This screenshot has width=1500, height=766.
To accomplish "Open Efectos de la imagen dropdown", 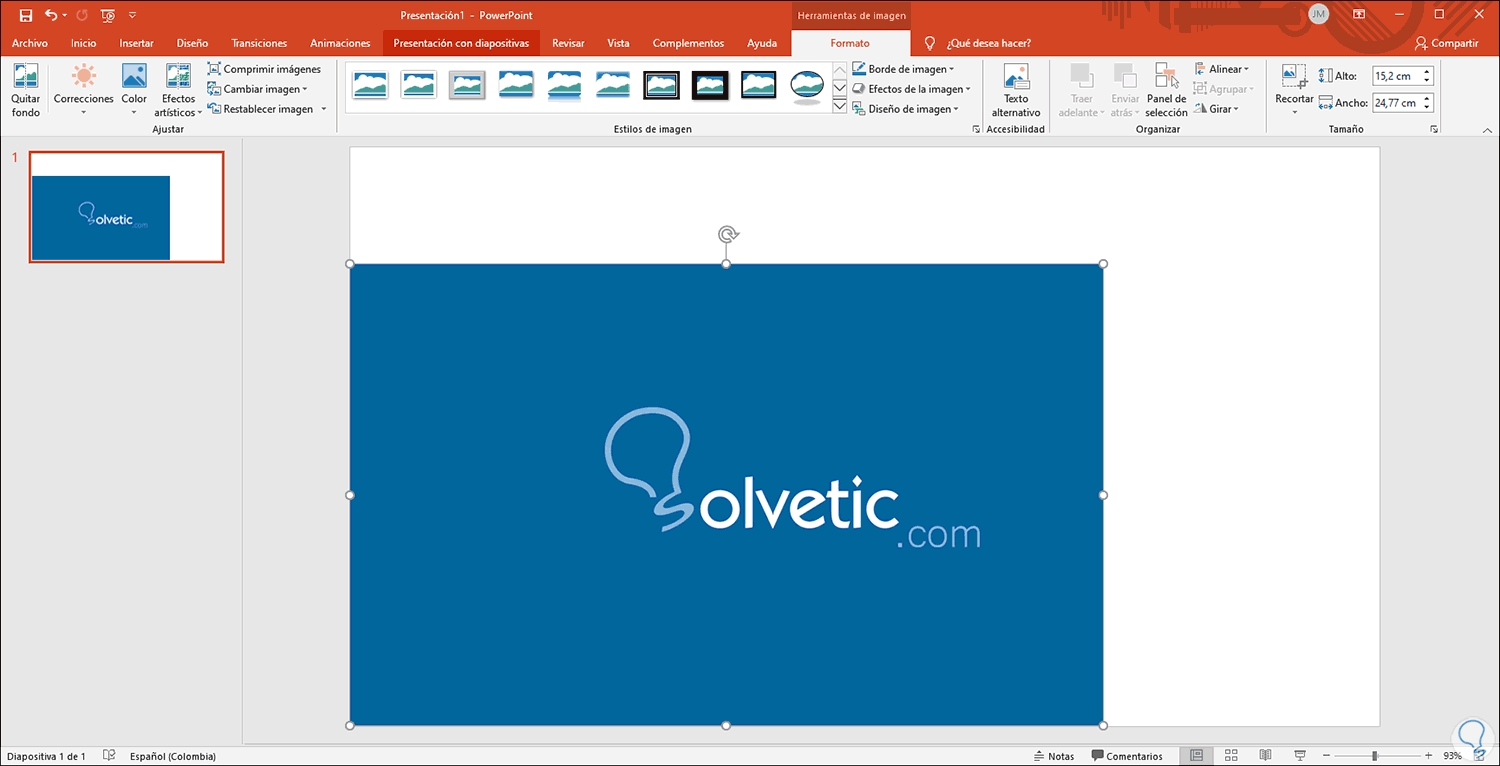I will tap(911, 89).
